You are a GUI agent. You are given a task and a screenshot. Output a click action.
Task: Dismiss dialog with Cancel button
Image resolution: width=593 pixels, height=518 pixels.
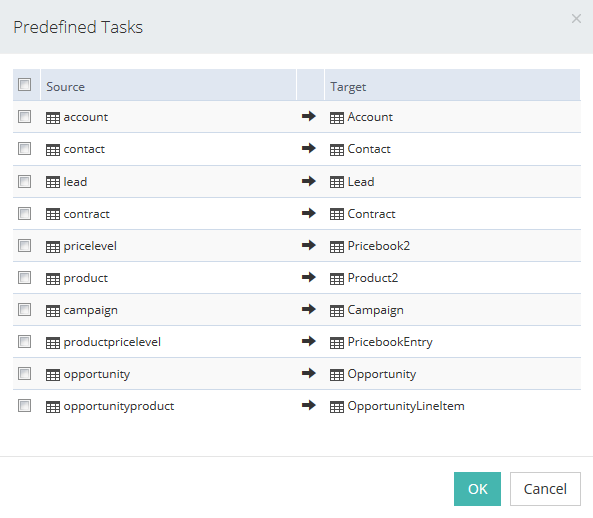pyautogui.click(x=545, y=489)
